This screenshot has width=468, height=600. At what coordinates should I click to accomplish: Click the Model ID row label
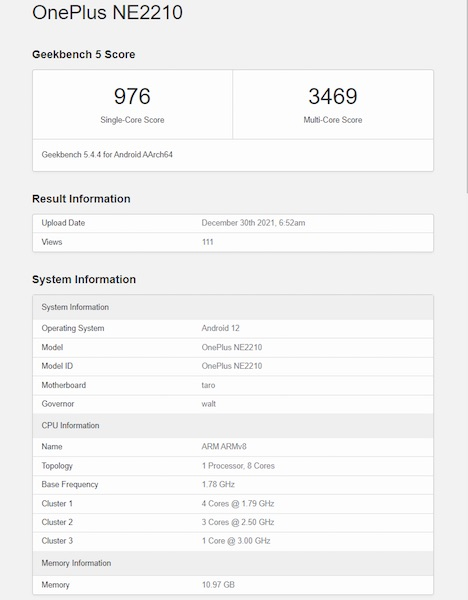(x=57, y=366)
